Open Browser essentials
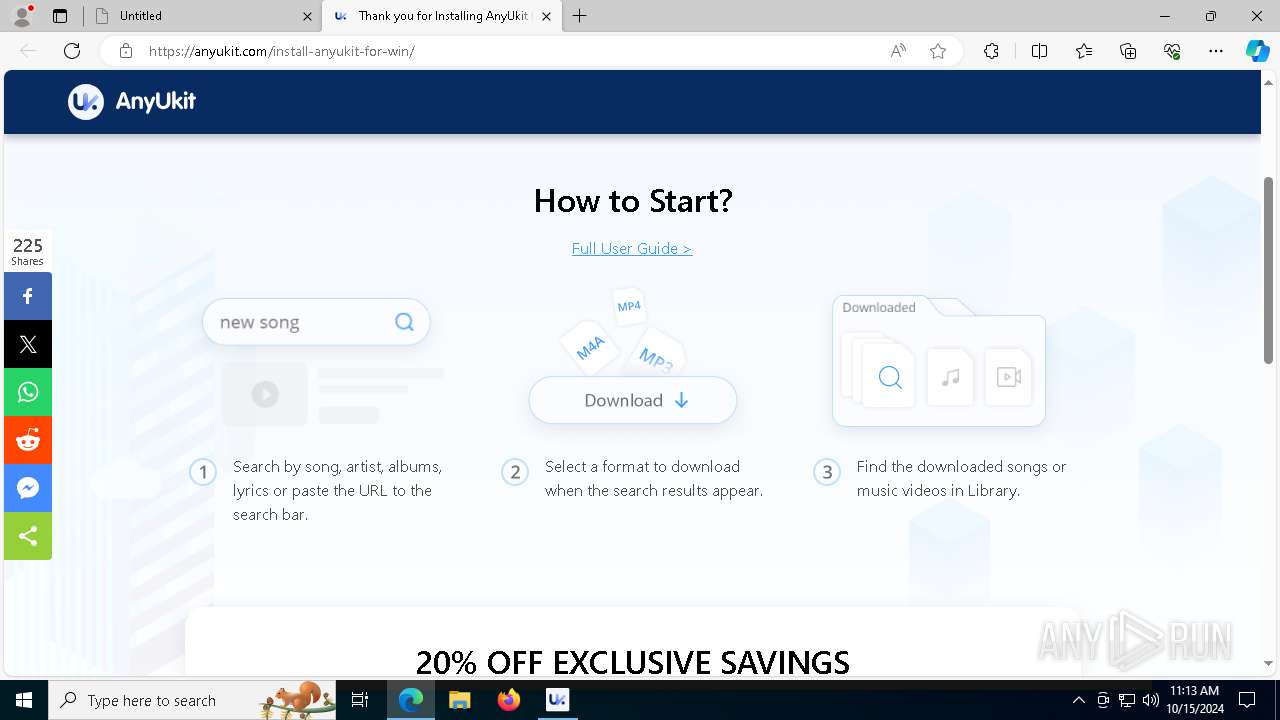The width and height of the screenshot is (1280, 720). coord(1172,51)
